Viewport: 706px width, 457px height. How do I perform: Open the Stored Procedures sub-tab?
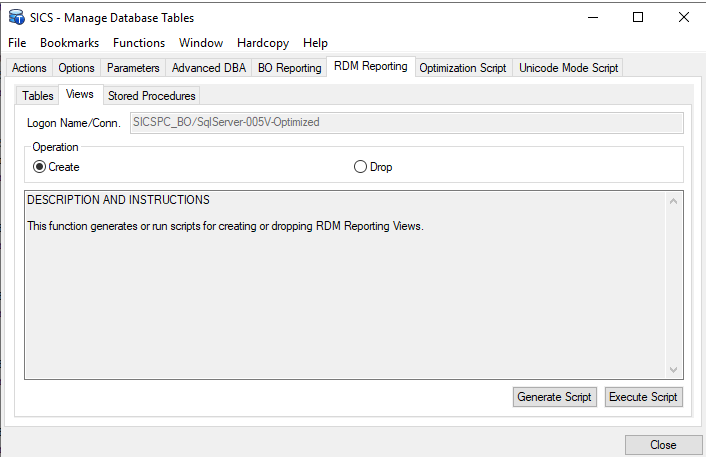point(152,96)
